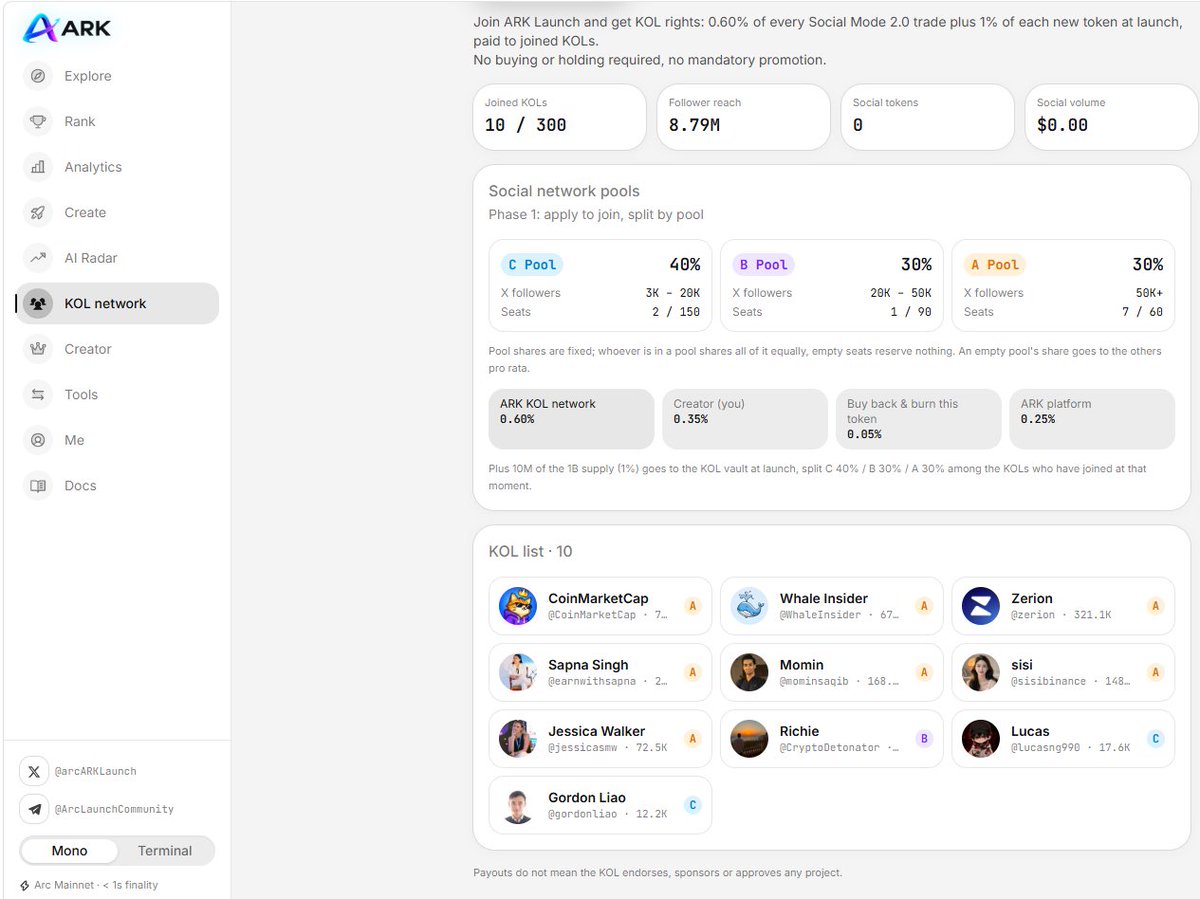Select the A Pool card
Viewport: 1200px width, 899px height.
(x=1063, y=285)
